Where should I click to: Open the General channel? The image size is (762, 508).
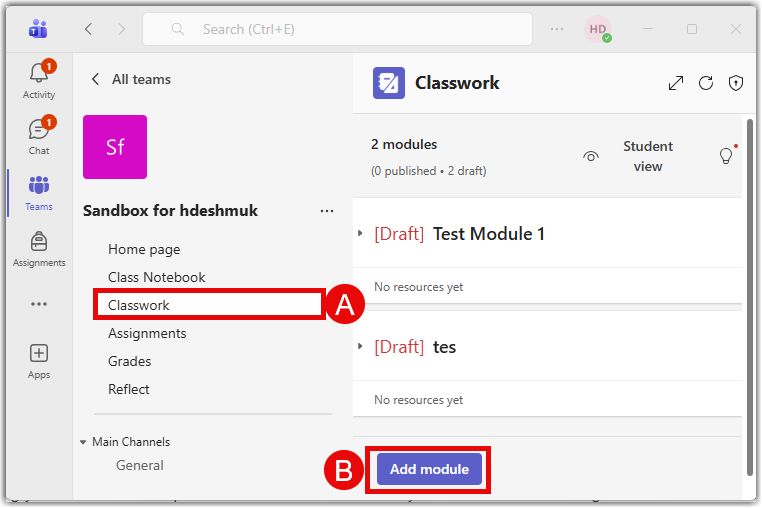(139, 465)
